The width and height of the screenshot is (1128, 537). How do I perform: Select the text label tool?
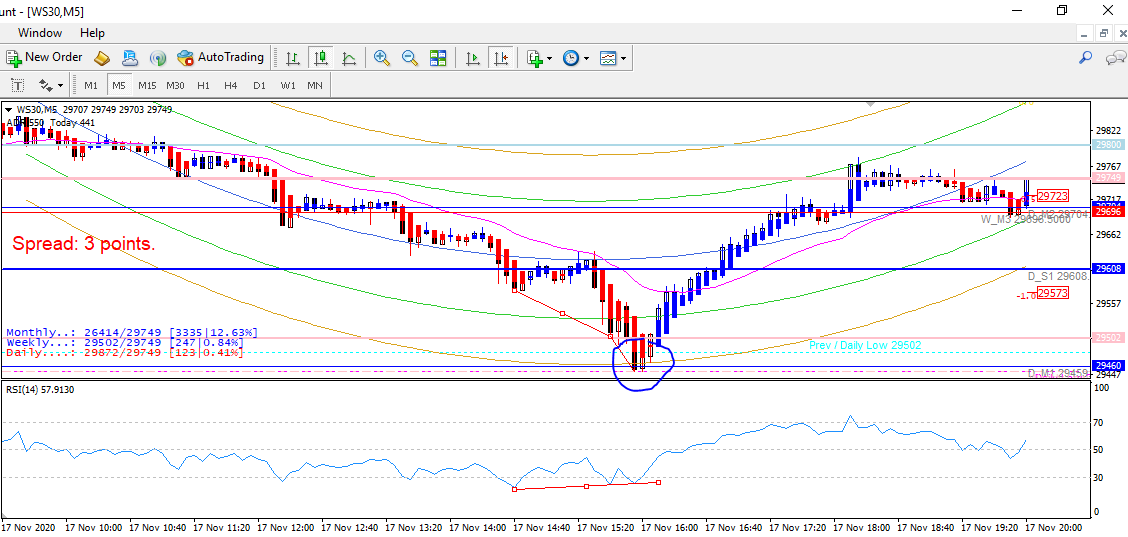click(17, 85)
